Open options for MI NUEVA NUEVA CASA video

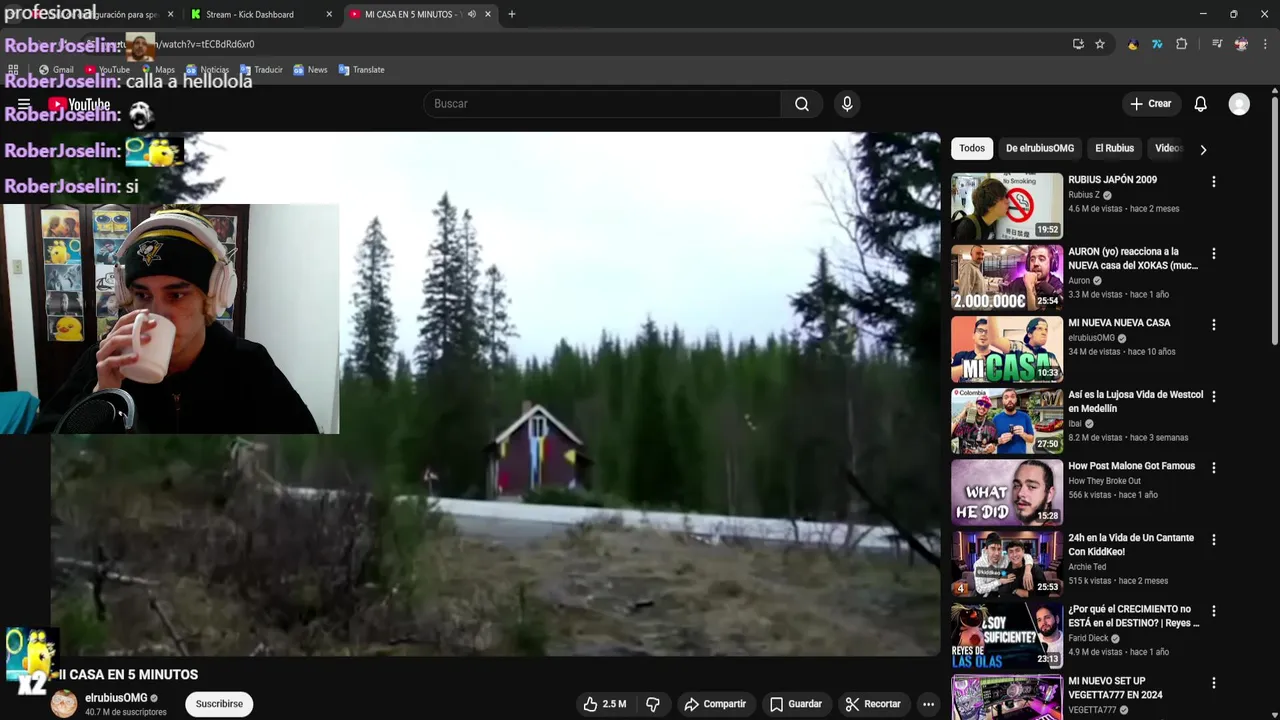click(1213, 325)
